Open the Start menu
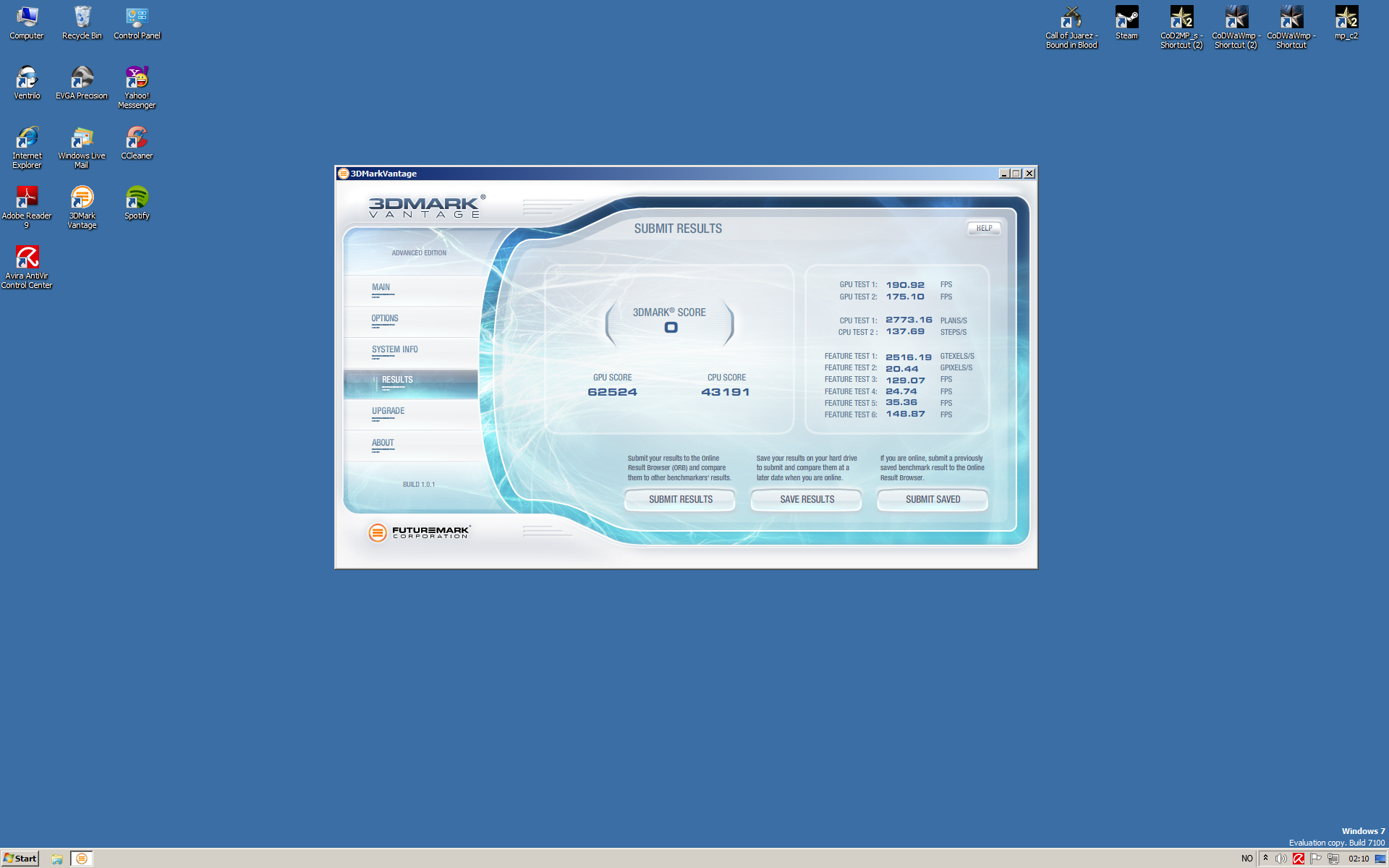The image size is (1389, 868). coord(20,859)
